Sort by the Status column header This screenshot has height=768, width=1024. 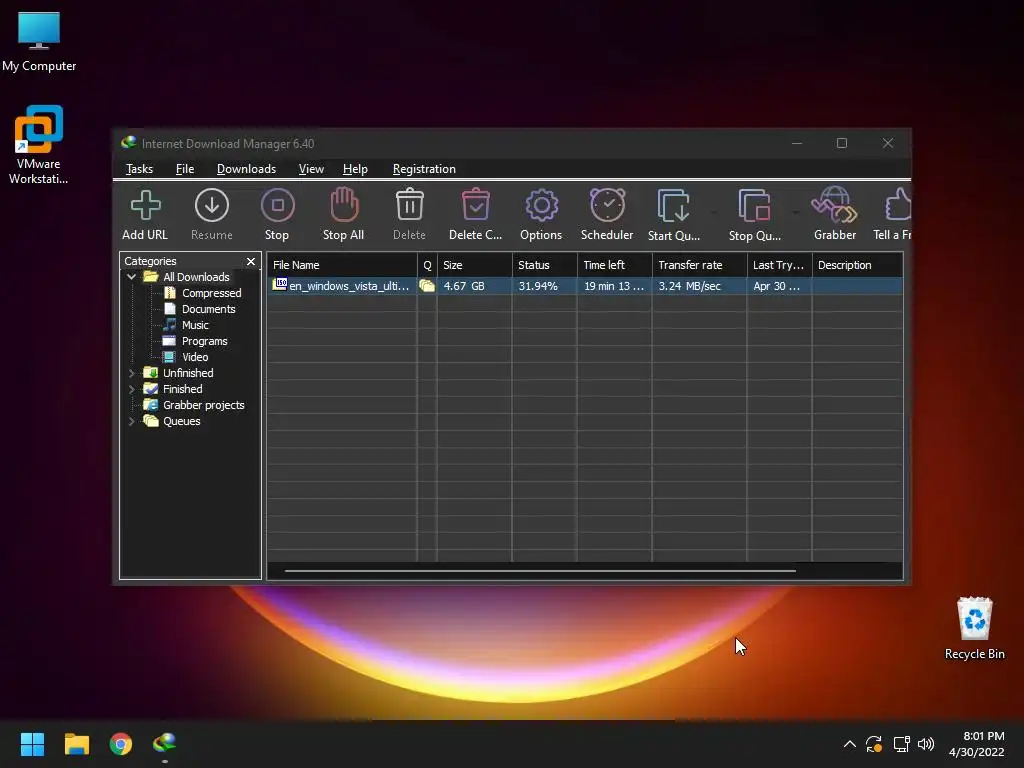pyautogui.click(x=545, y=265)
